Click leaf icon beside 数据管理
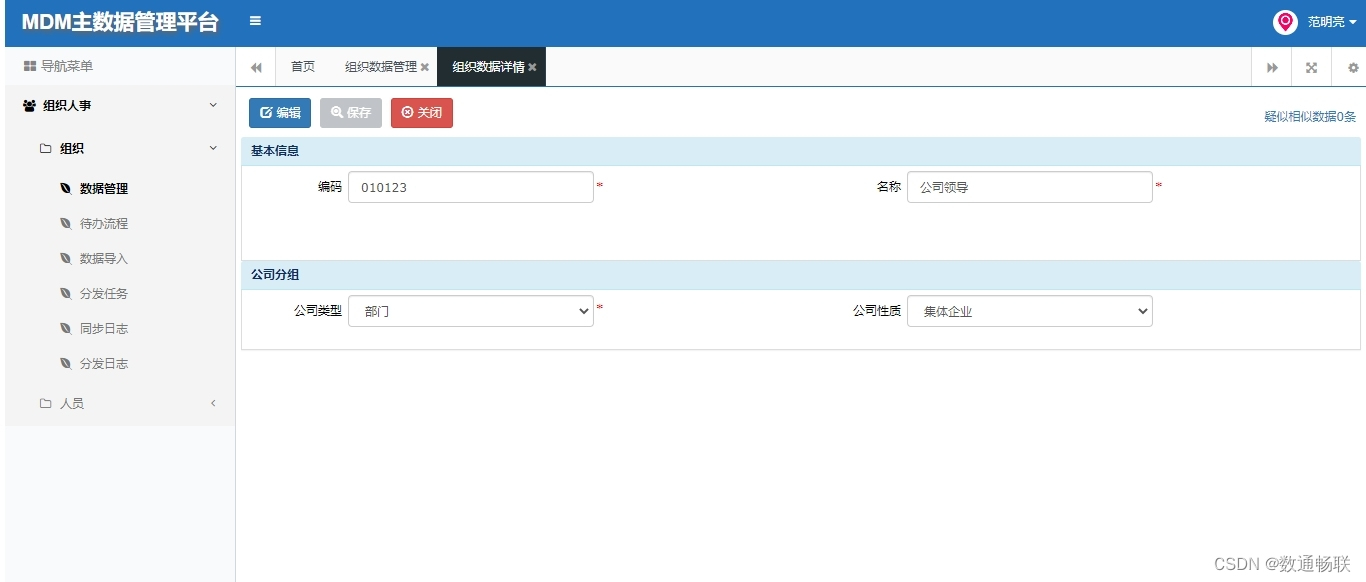The height and width of the screenshot is (582, 1366). tap(66, 188)
